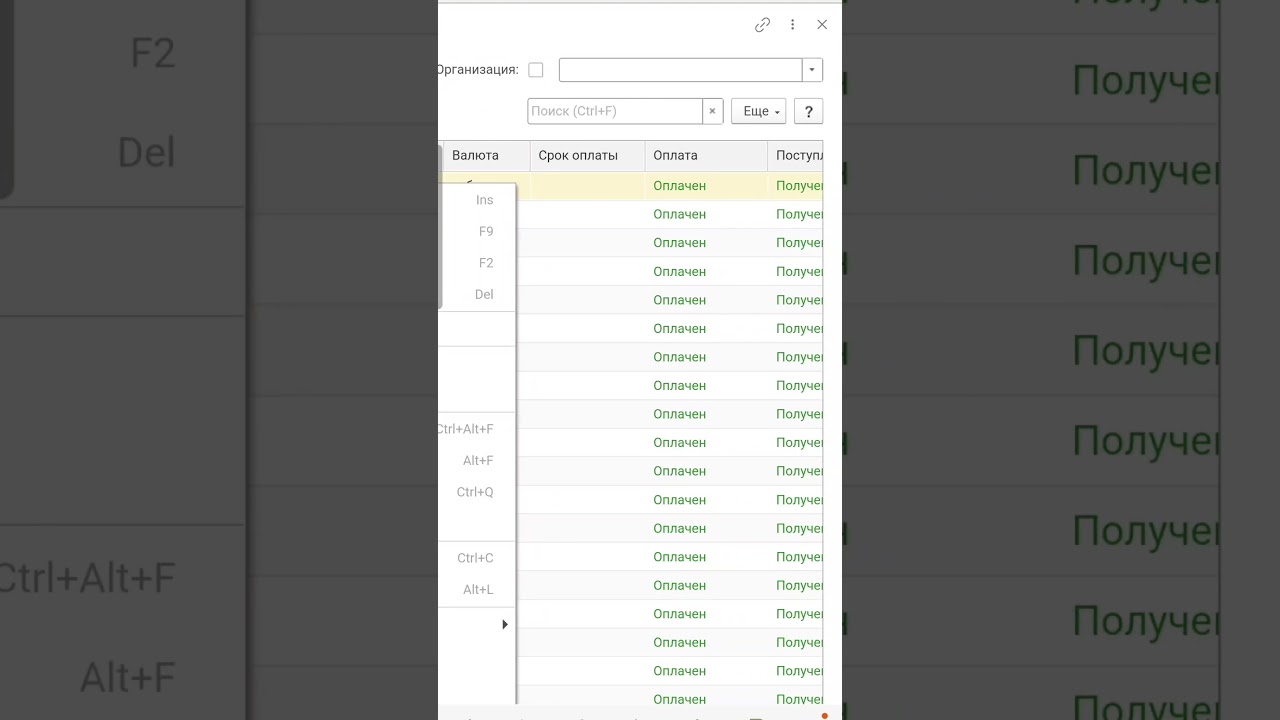
Task: Choose the context menu item with Ins shortcut
Action: pyautogui.click(x=477, y=200)
